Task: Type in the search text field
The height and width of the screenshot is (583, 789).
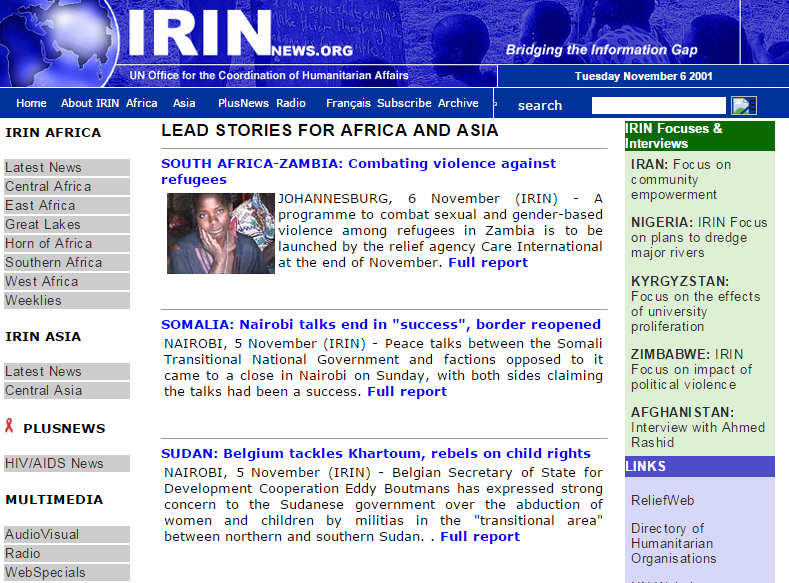Action: 658,105
